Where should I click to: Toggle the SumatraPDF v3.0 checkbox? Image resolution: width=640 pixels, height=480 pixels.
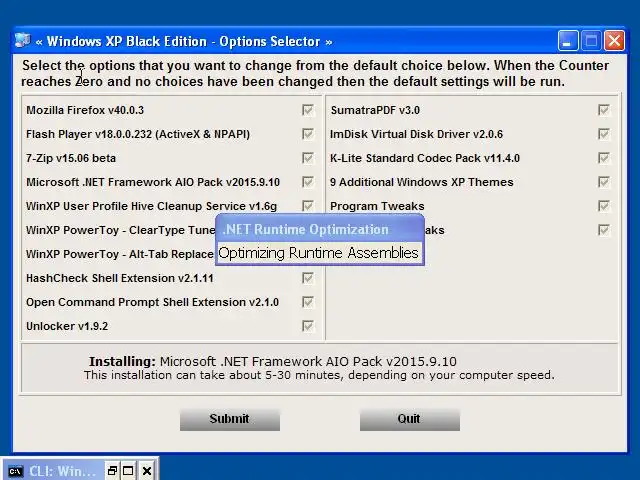(604, 110)
